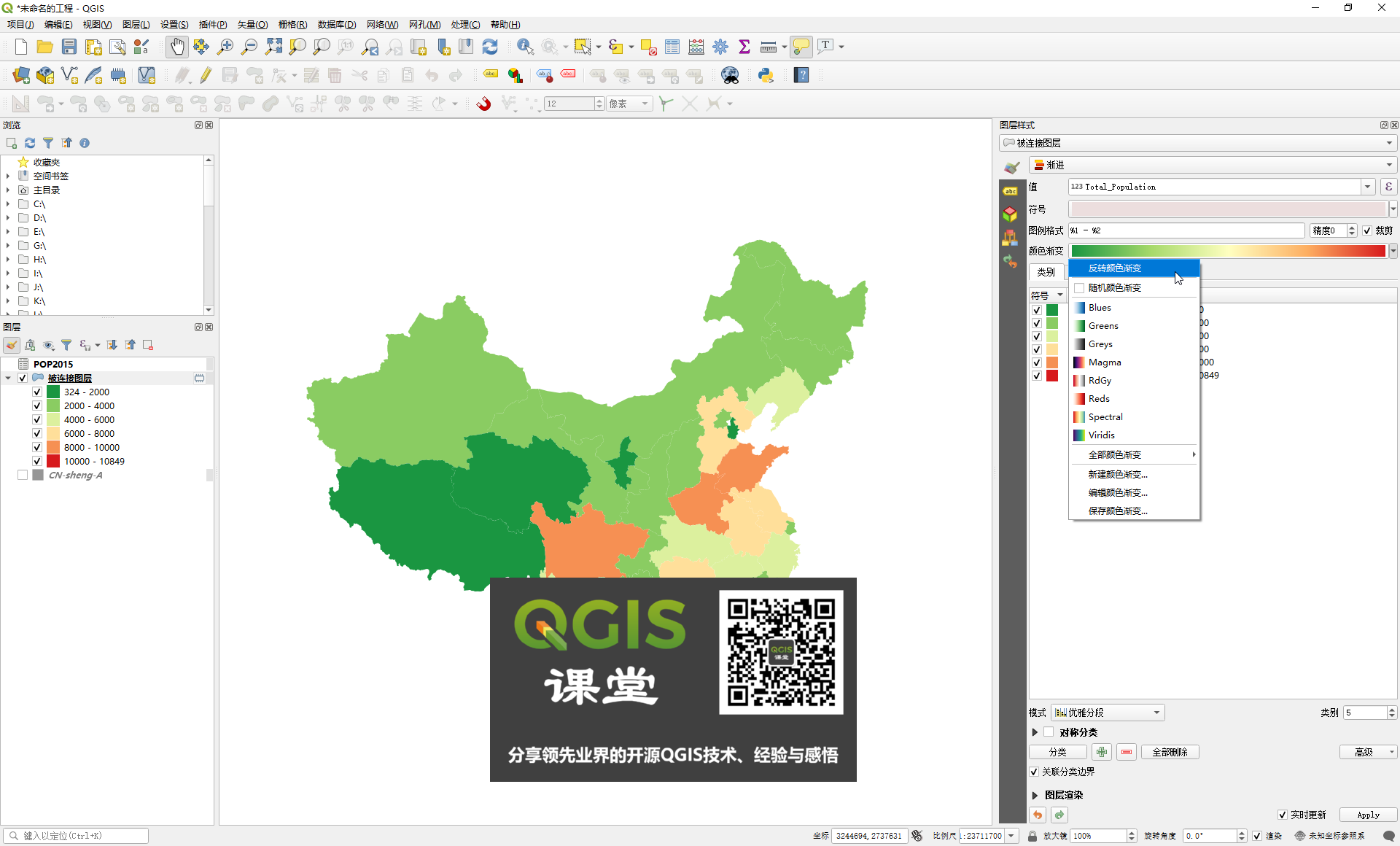
Task: Click the Apply button
Action: [x=1368, y=815]
